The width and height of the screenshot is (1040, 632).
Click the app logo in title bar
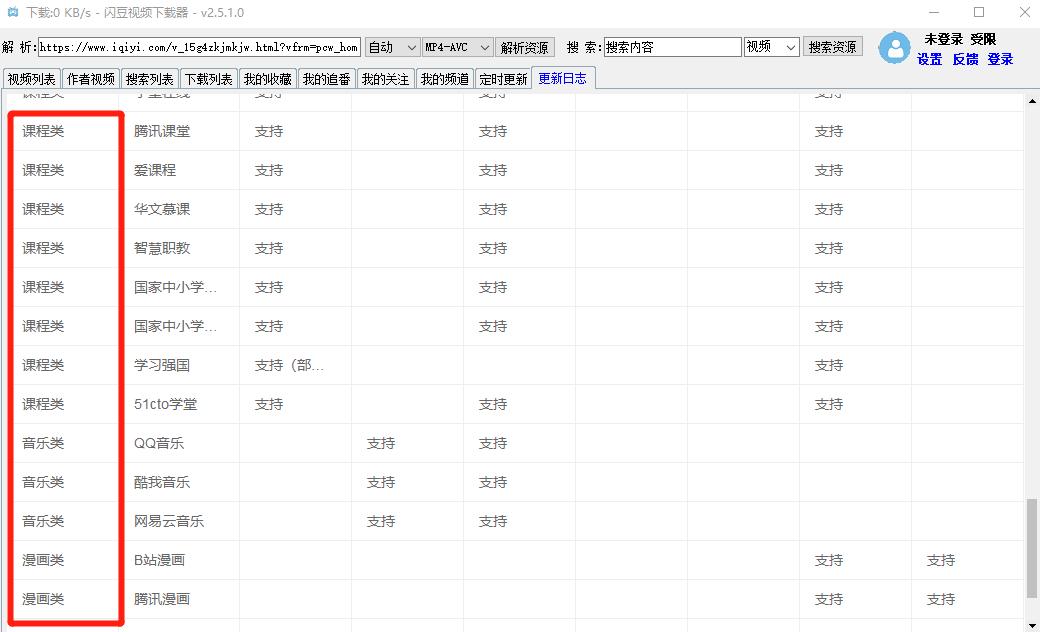13,13
